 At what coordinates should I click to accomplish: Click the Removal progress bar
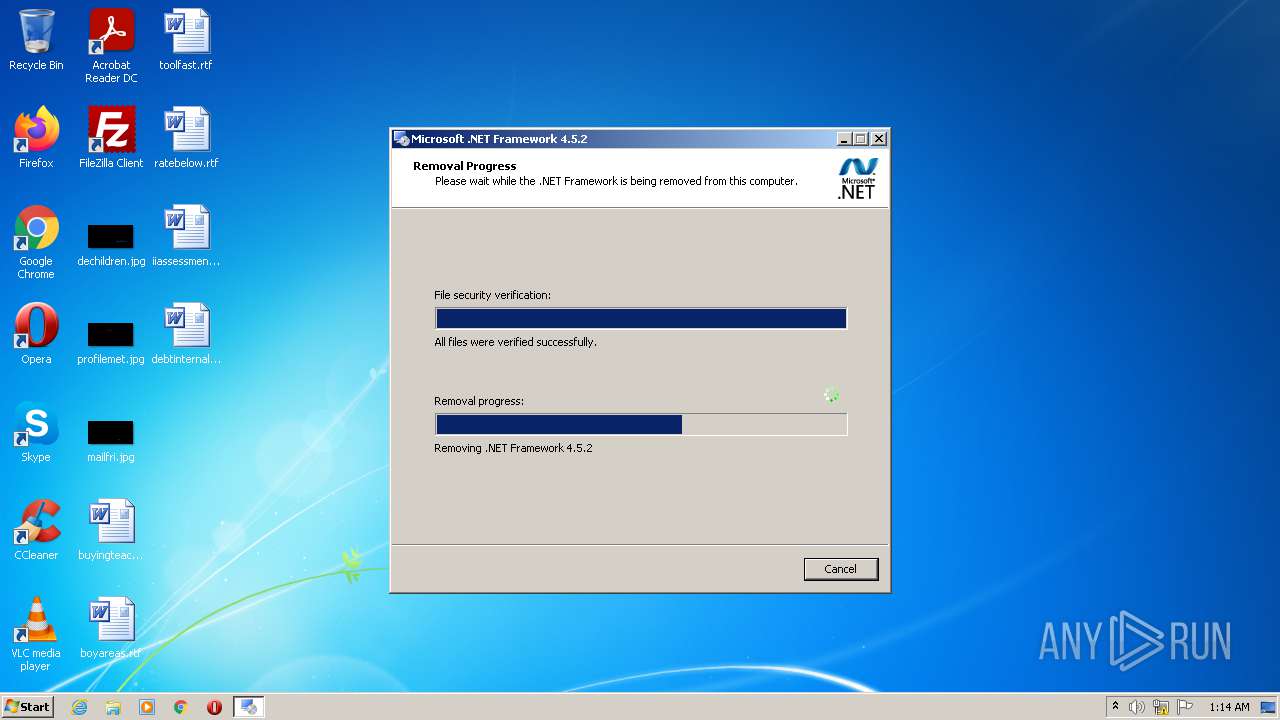coord(641,424)
